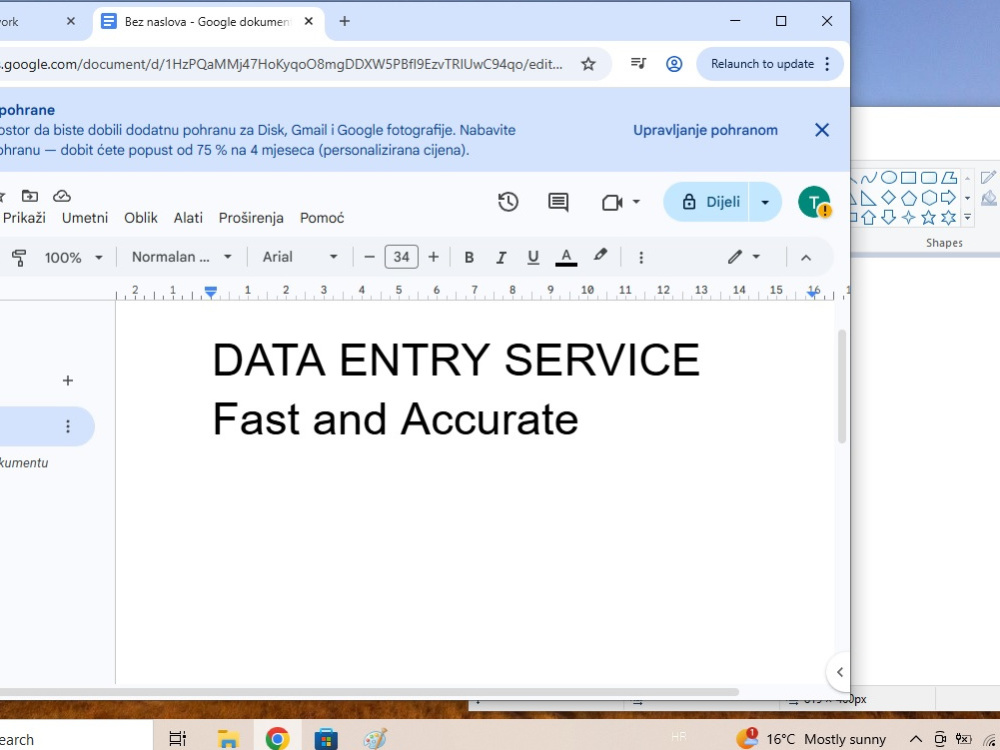Open the Umetni menu
Viewport: 1000px width, 750px height.
pos(85,218)
